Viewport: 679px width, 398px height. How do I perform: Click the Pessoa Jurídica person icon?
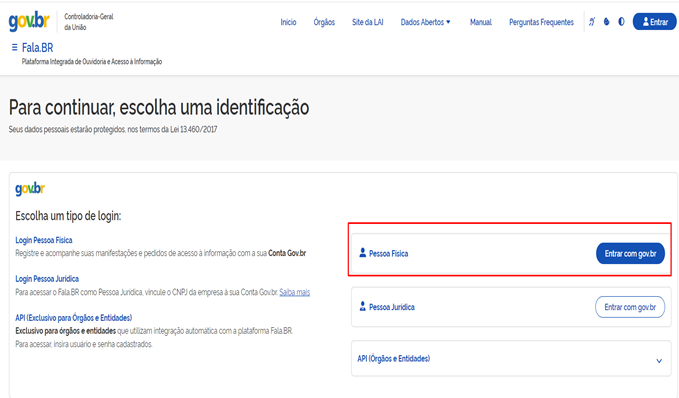(x=362, y=306)
